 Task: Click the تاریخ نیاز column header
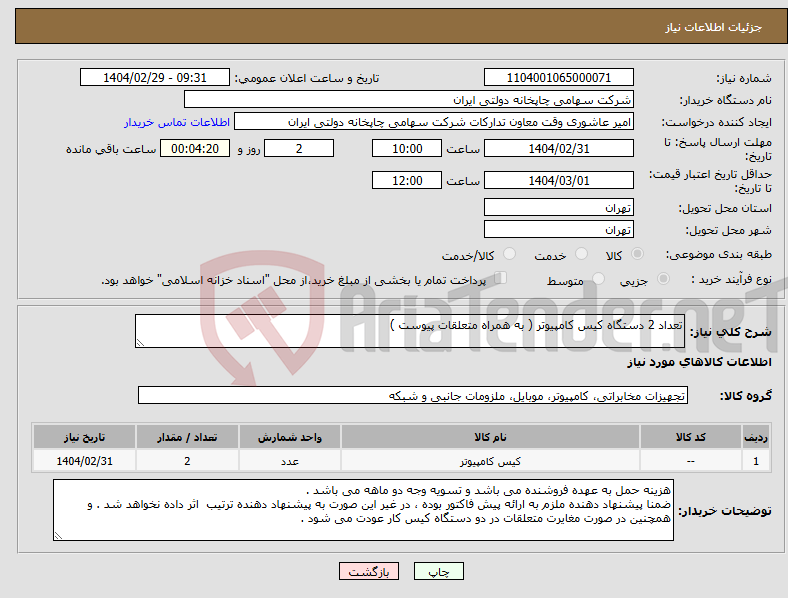point(84,437)
